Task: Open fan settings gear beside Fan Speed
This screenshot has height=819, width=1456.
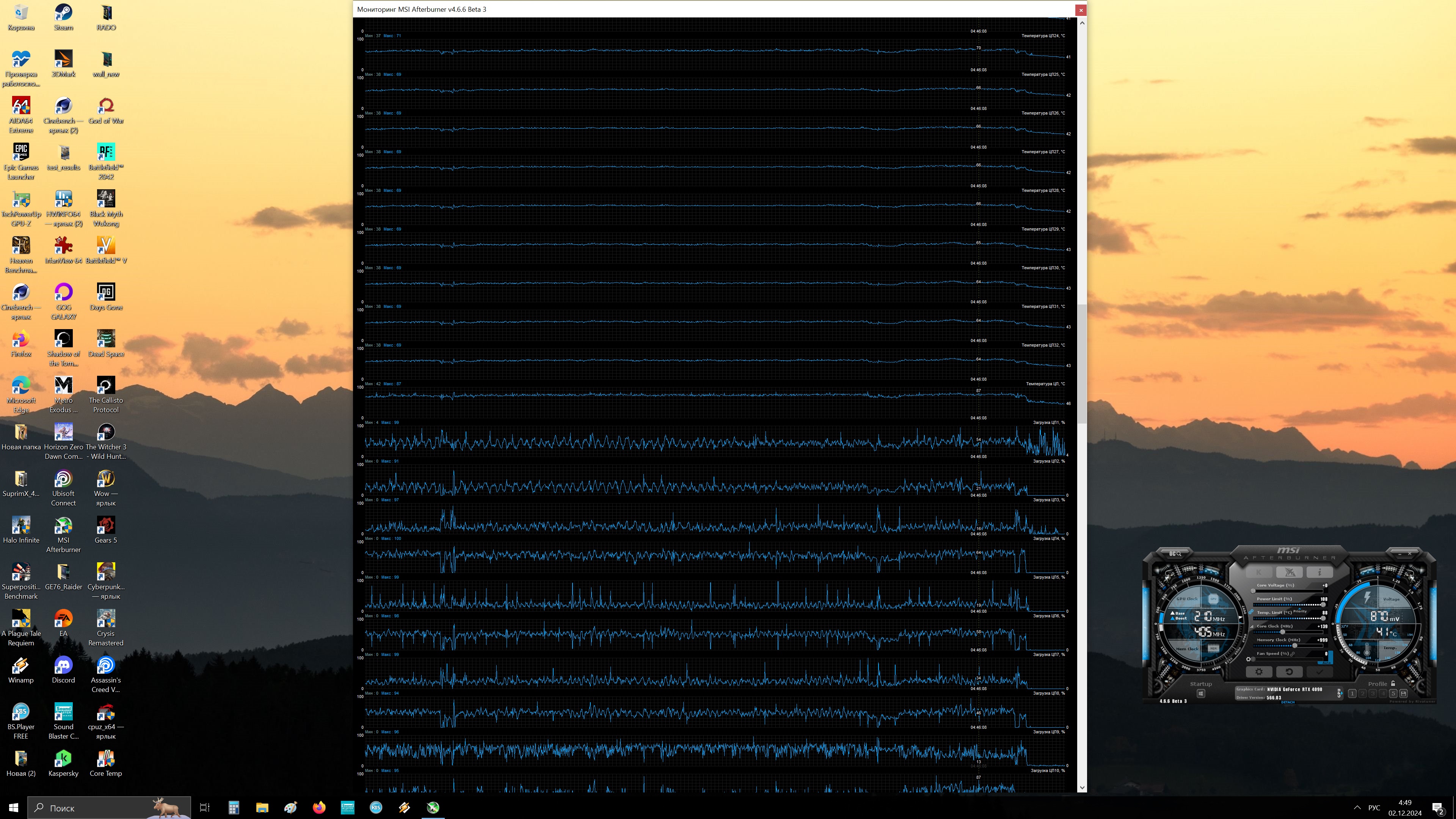Action: coord(1249,659)
